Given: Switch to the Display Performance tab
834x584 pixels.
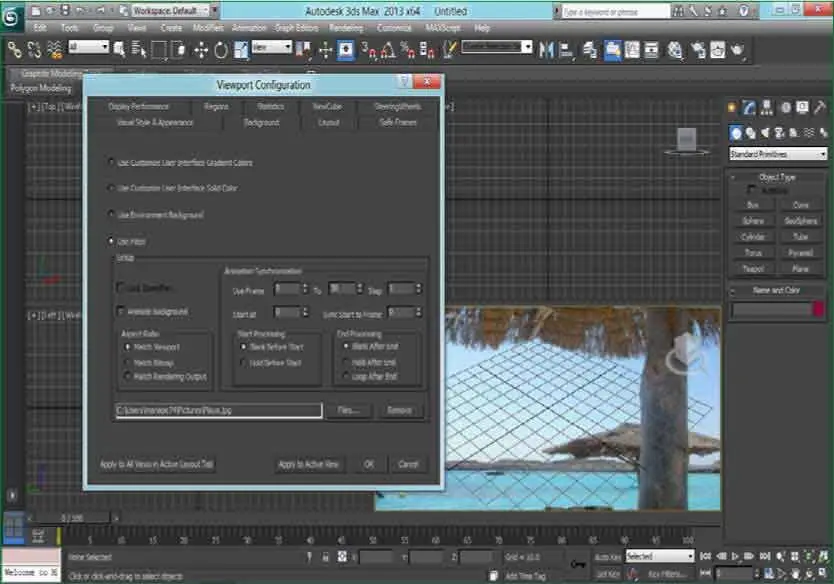Looking at the screenshot, I should point(138,106).
